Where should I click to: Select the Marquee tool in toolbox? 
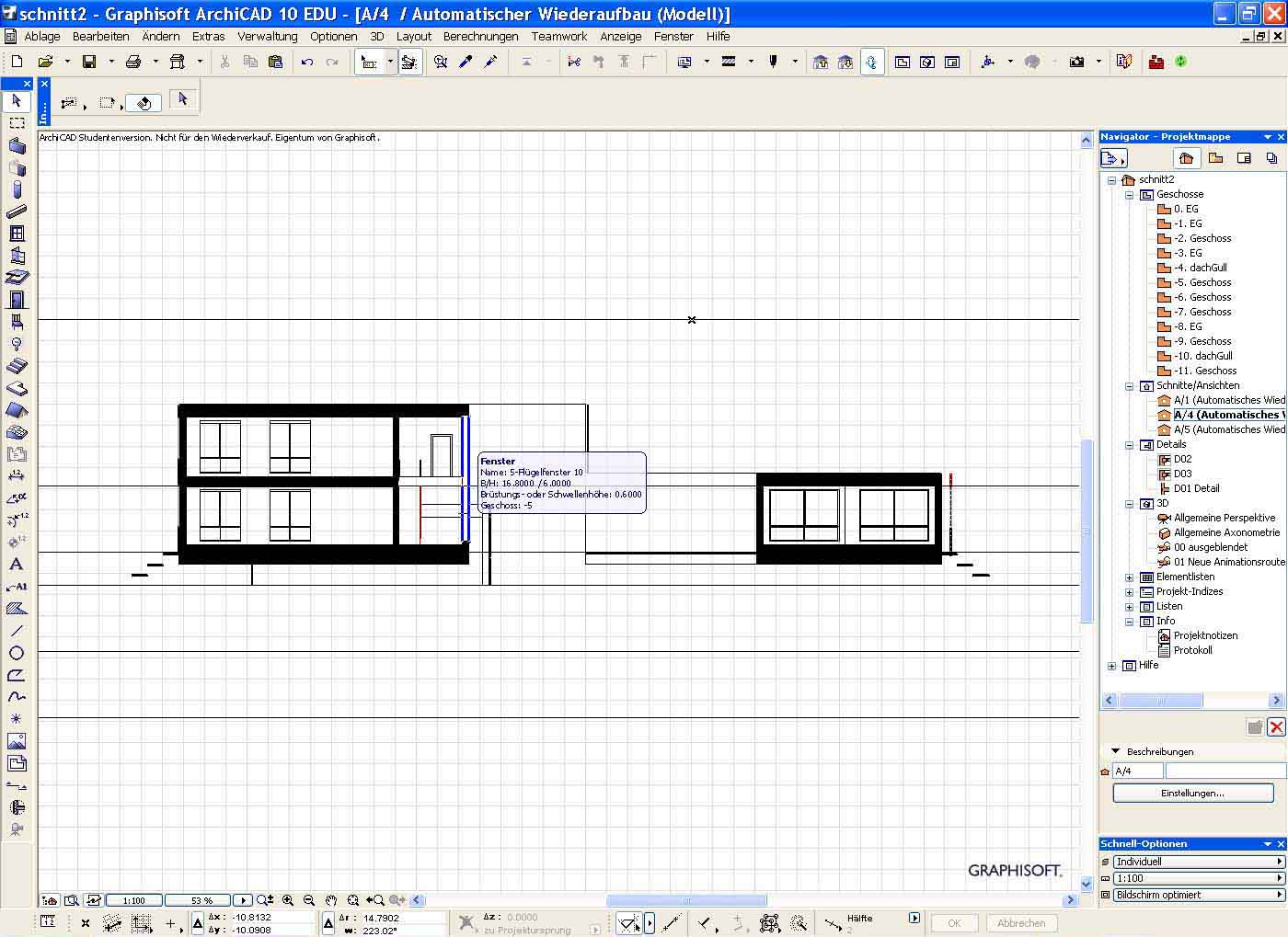[17, 122]
